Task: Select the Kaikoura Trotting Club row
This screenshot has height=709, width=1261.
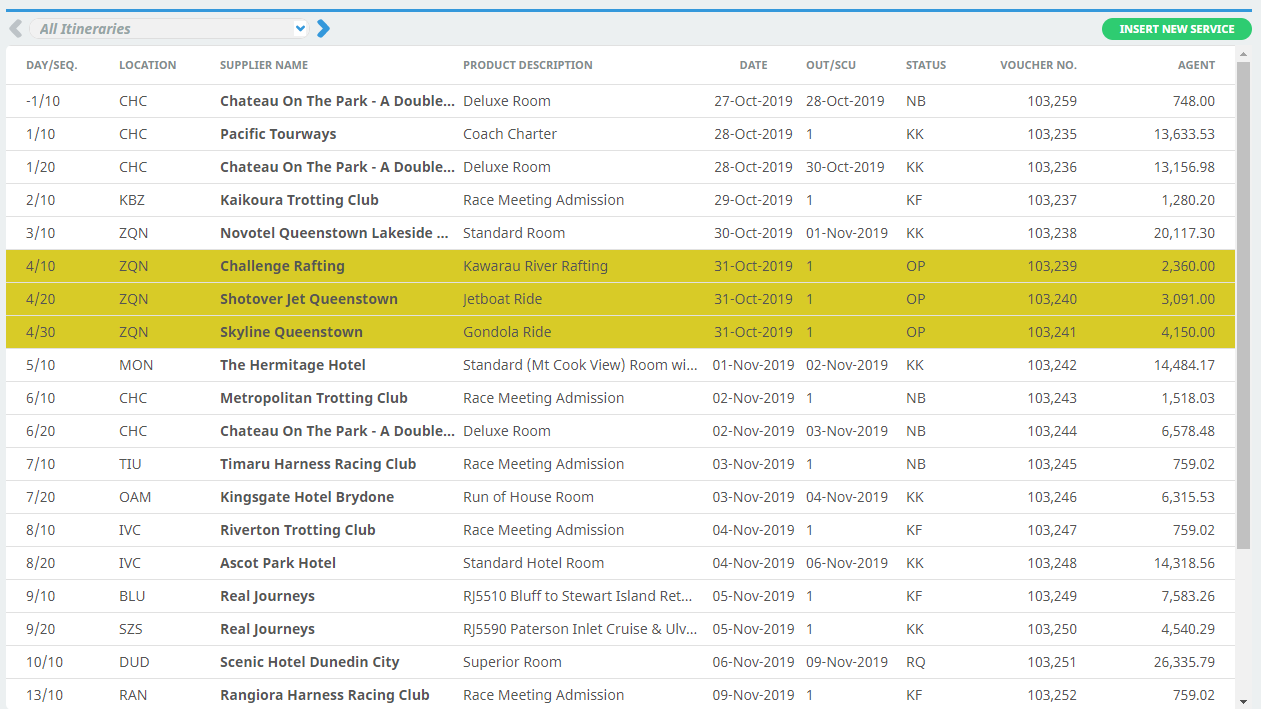Action: tap(620, 200)
